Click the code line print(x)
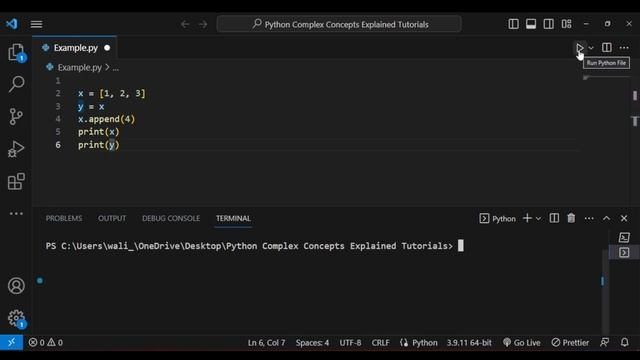This screenshot has height=360, width=640. point(99,132)
